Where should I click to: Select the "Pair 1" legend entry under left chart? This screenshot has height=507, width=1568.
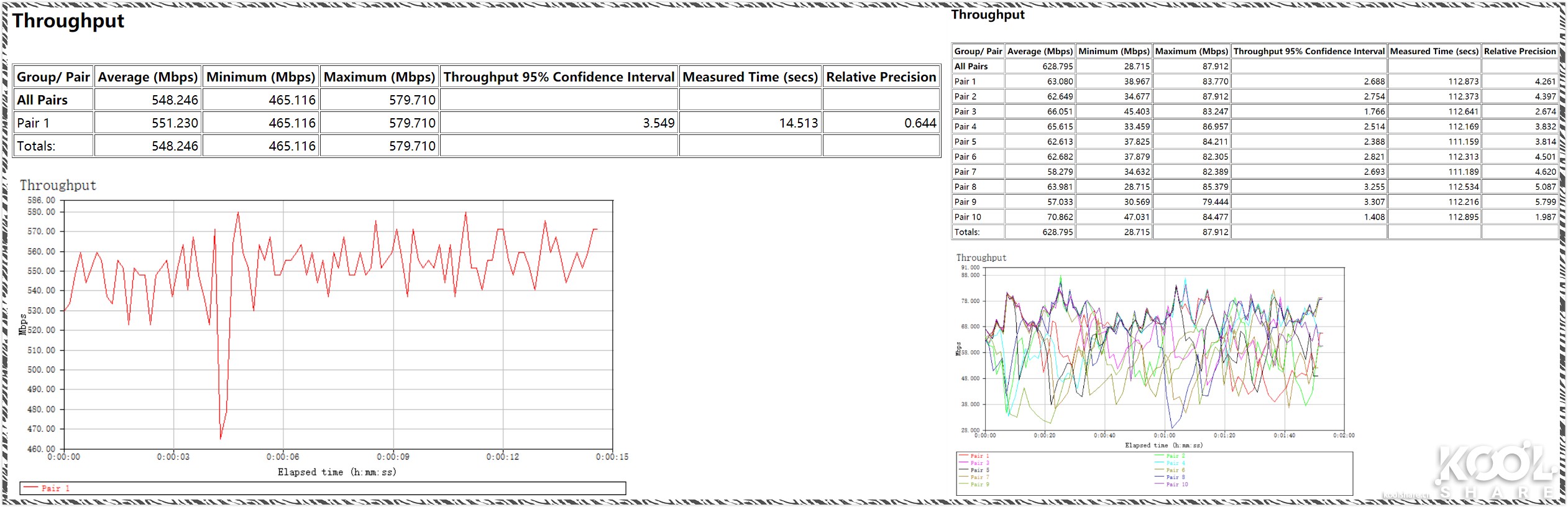click(55, 488)
